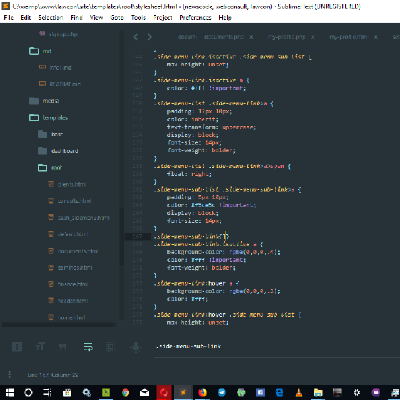Image resolution: width=400 pixels, height=400 pixels.
Task: Toggle in-selection search option
Action: [x=110, y=347]
